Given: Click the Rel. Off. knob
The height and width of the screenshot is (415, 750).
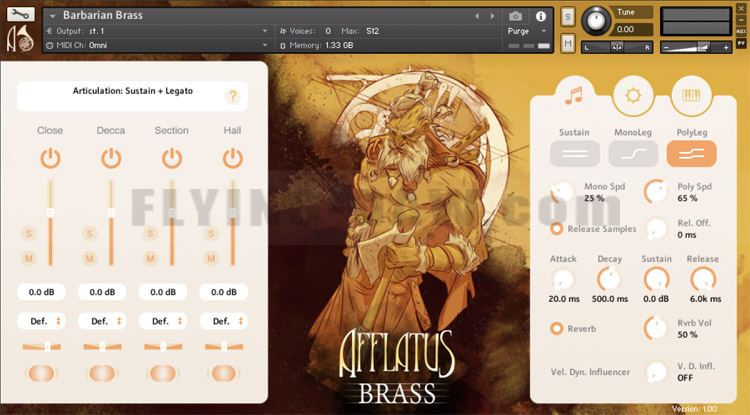Looking at the screenshot, I should pos(656,229).
